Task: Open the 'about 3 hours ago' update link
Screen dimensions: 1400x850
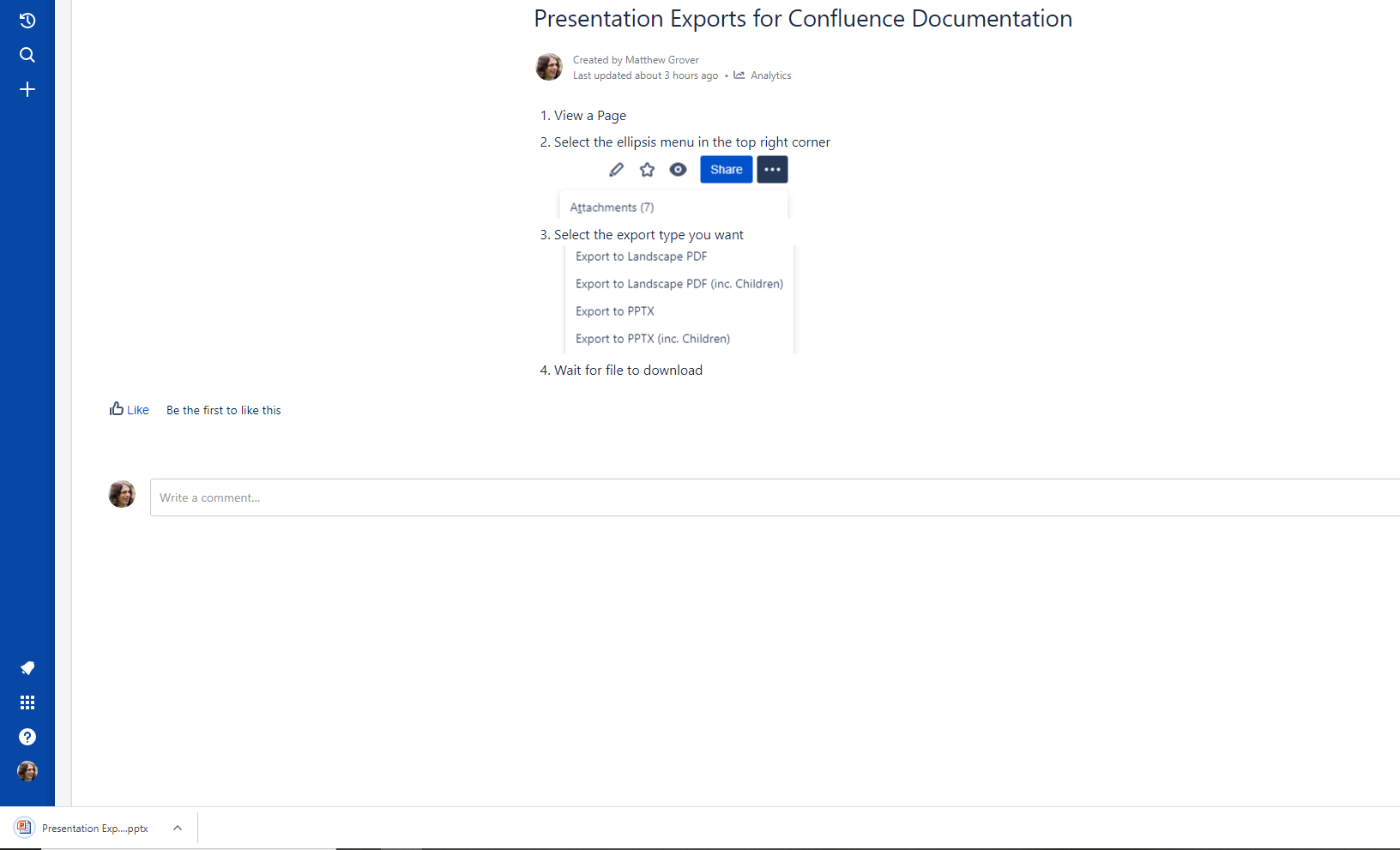Action: click(676, 75)
